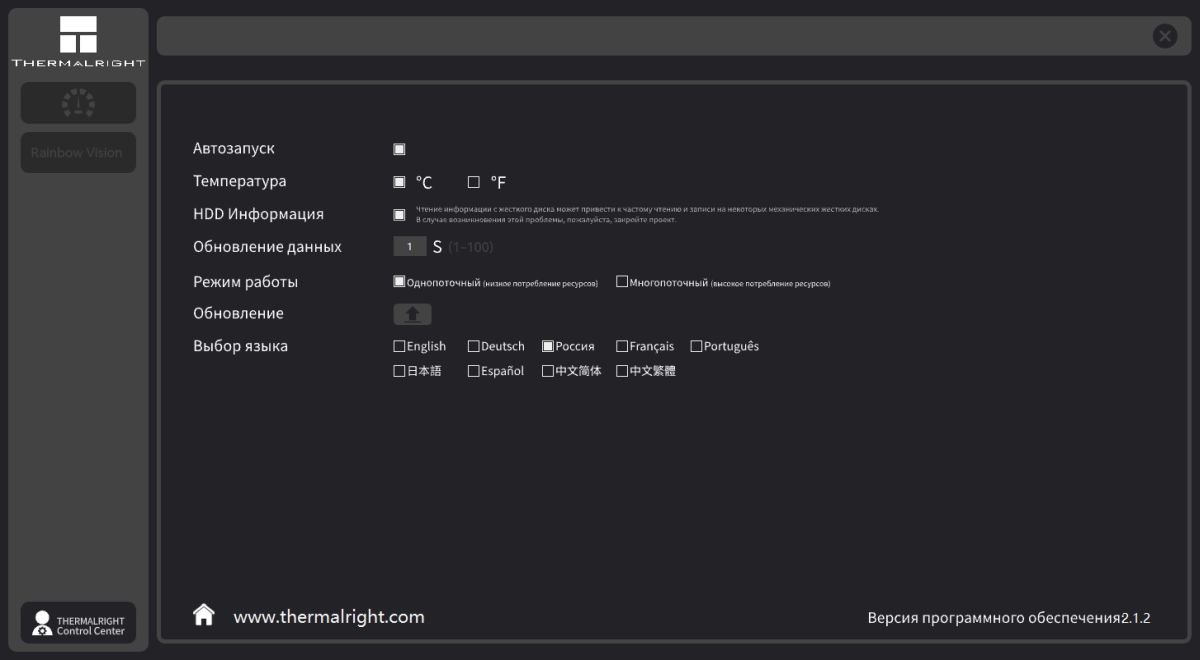Choose Français language
The image size is (1200, 660).
tap(622, 346)
